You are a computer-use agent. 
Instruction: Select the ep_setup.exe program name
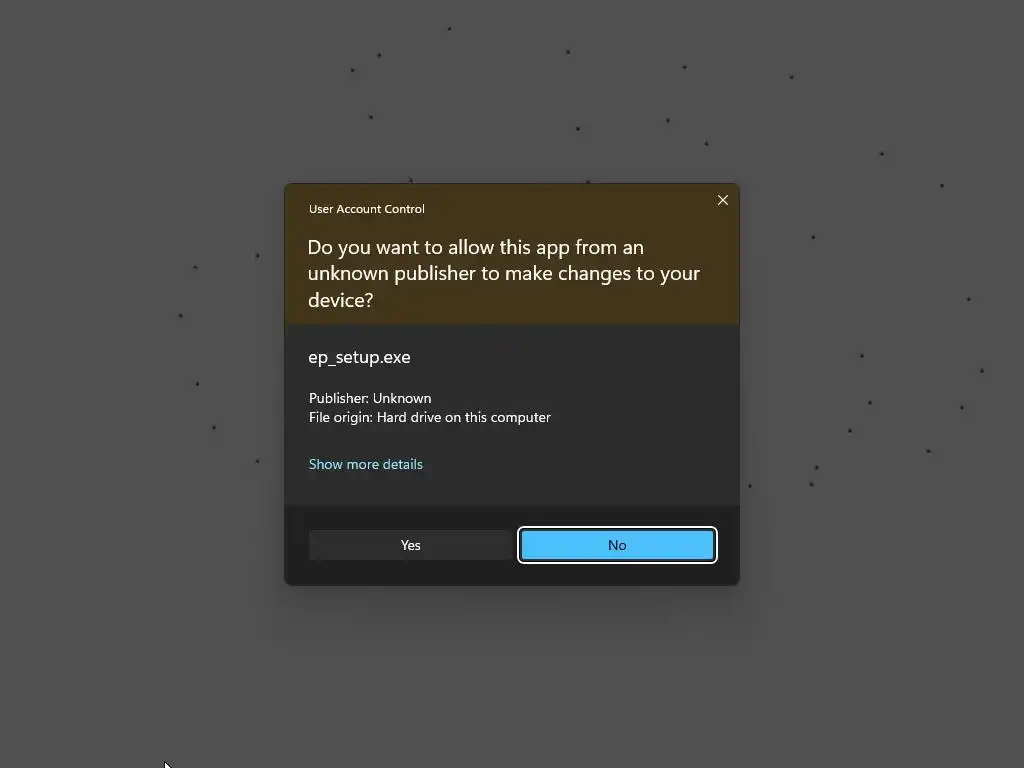[359, 358]
